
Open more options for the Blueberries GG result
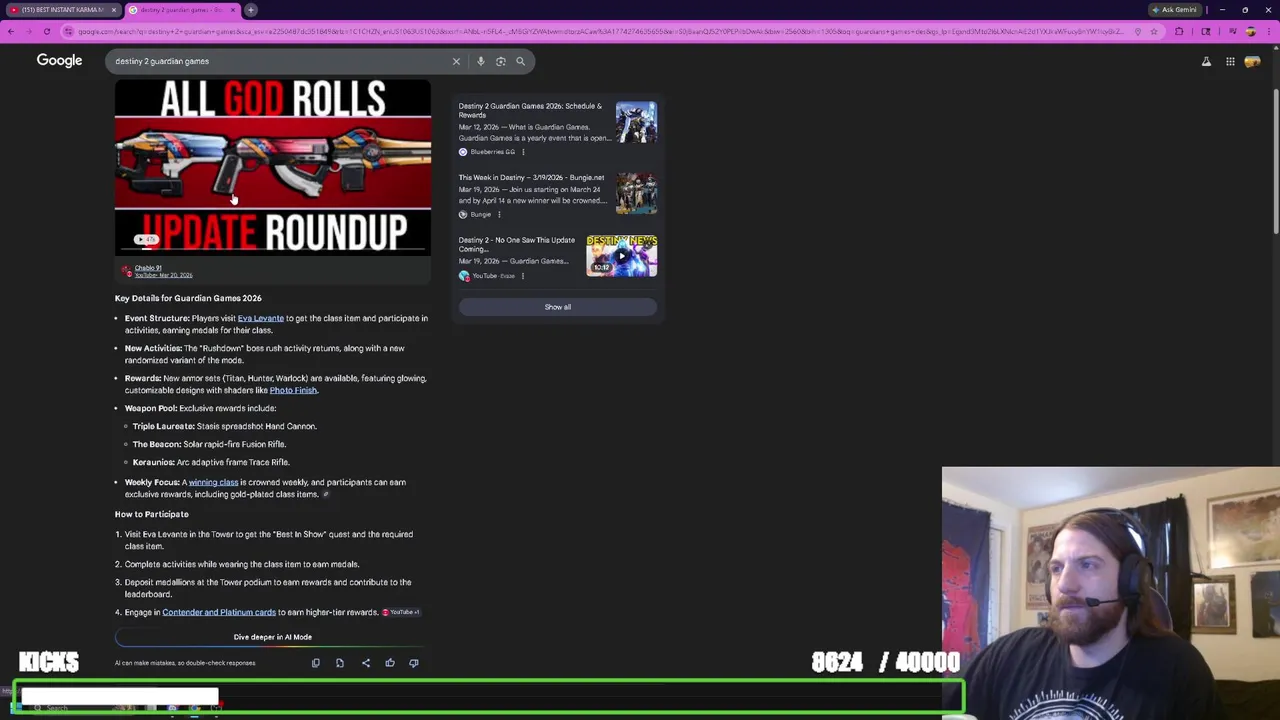pyautogui.click(x=523, y=152)
